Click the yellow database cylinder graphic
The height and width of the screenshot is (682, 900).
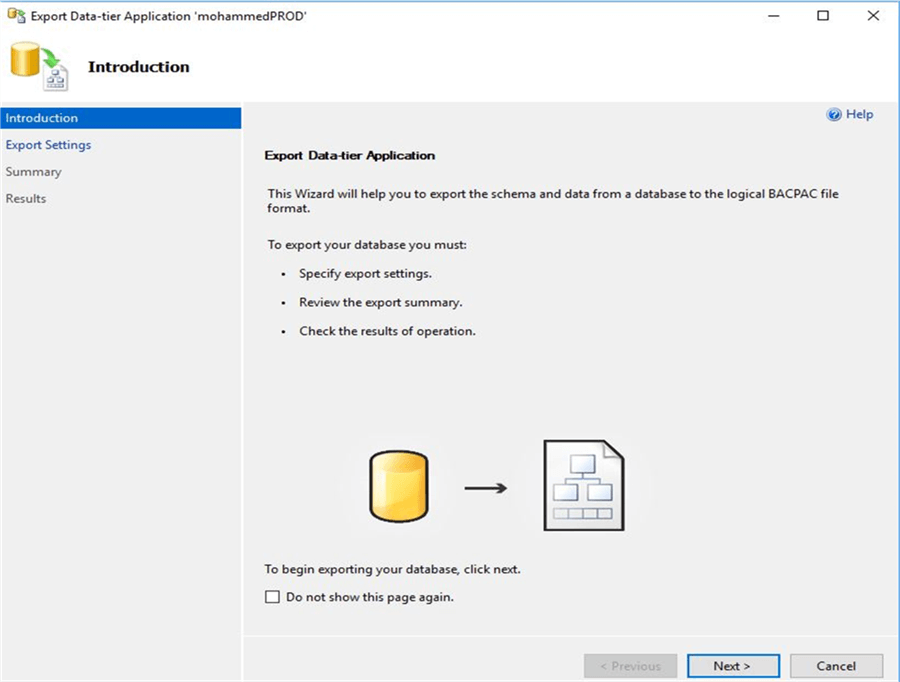(x=398, y=487)
